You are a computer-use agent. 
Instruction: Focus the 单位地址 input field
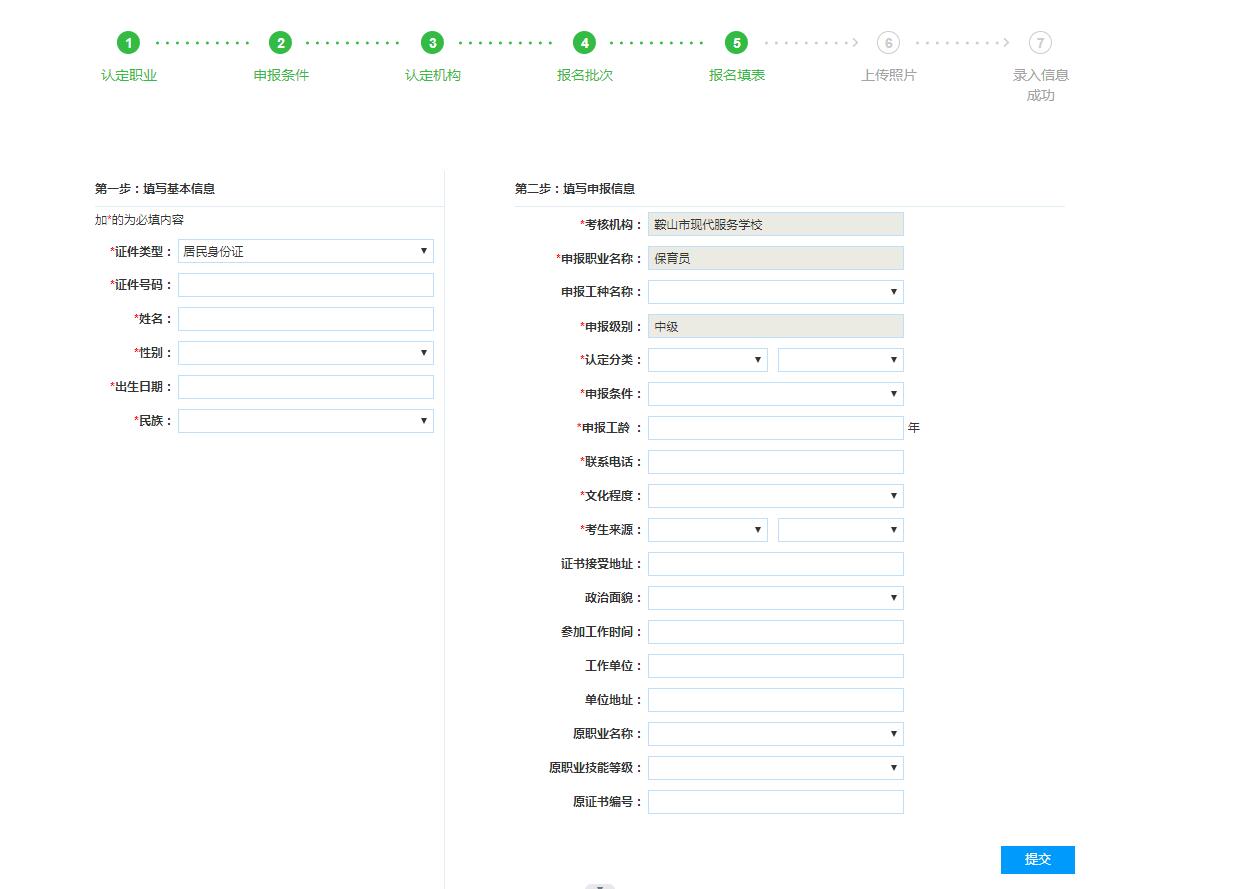pos(776,700)
